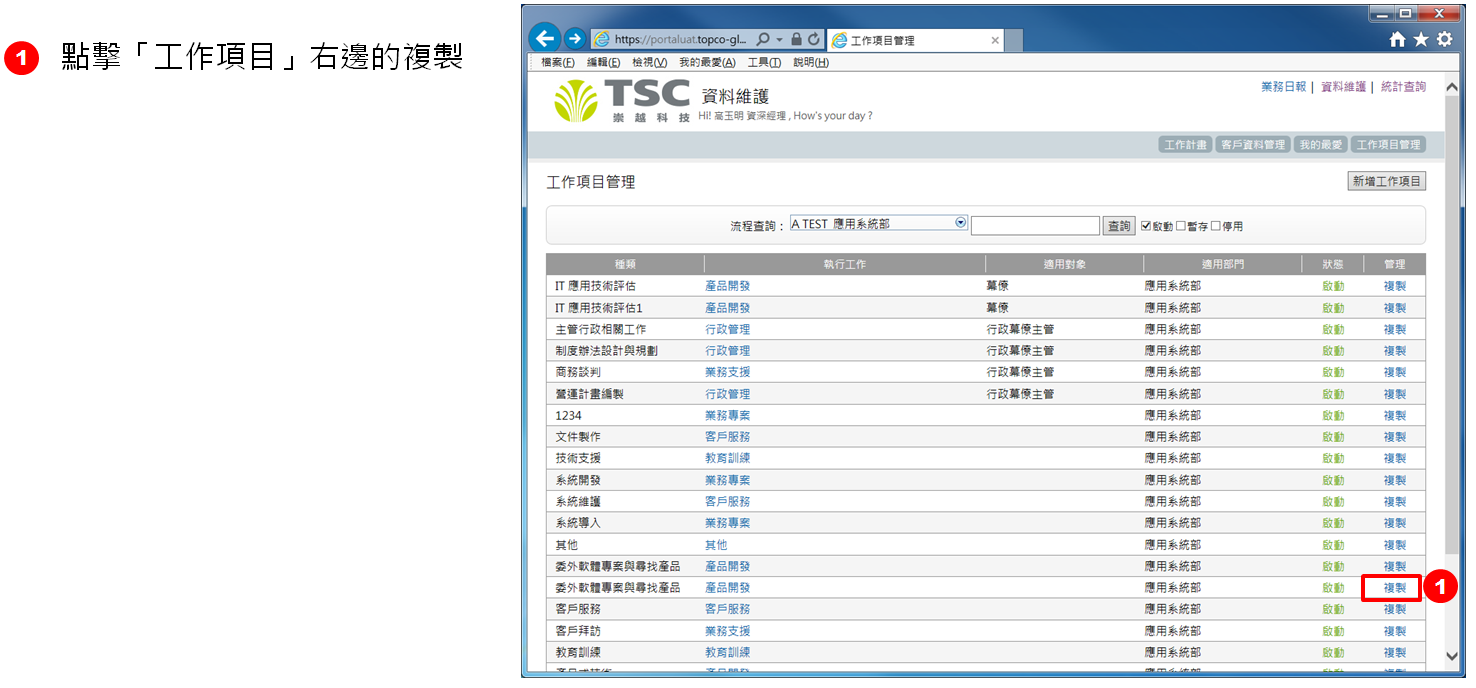1476x688 pixels.
Task: Open address bar search dropdown arrow
Action: [x=779, y=40]
